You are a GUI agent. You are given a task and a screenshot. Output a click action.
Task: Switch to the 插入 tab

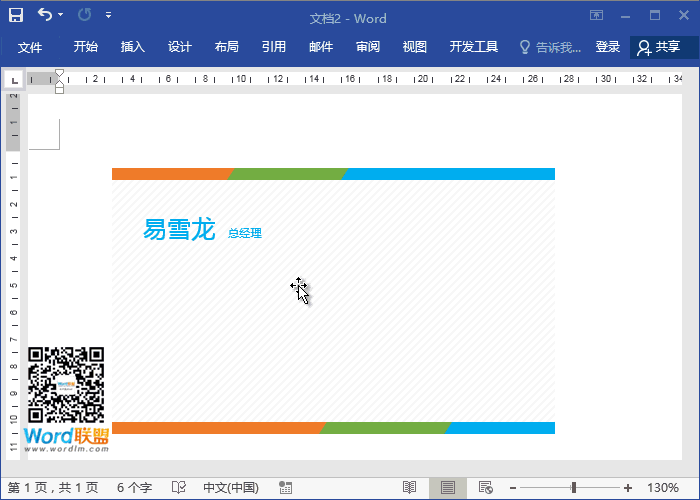click(133, 47)
